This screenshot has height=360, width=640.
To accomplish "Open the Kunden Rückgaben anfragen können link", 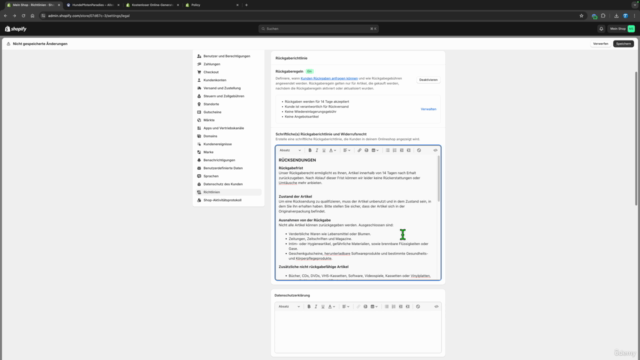I will coord(329,78).
